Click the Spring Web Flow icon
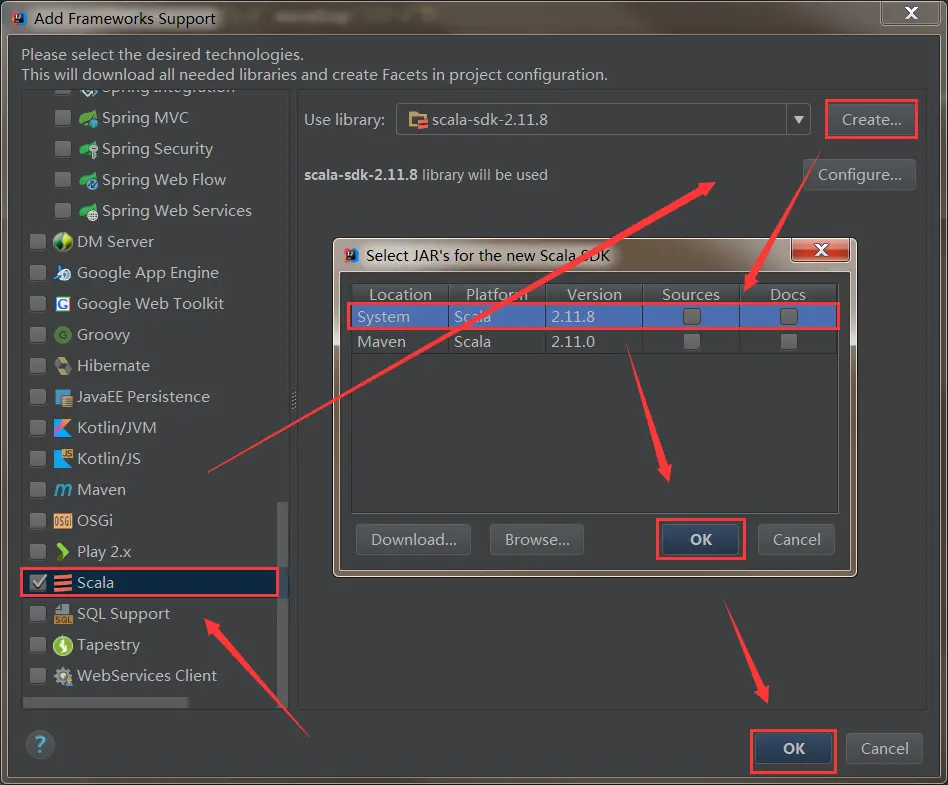 88,180
